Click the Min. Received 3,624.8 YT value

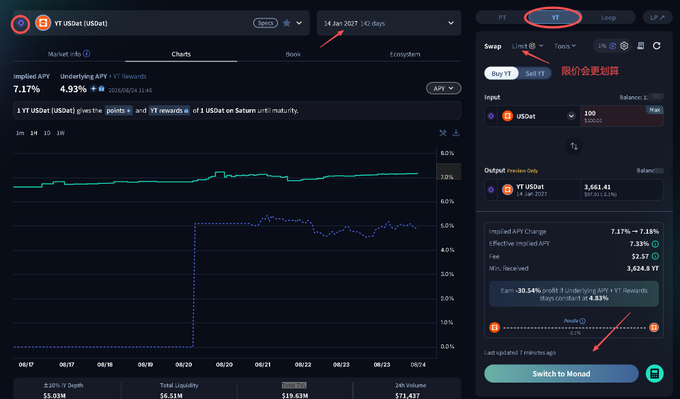pyautogui.click(x=643, y=268)
